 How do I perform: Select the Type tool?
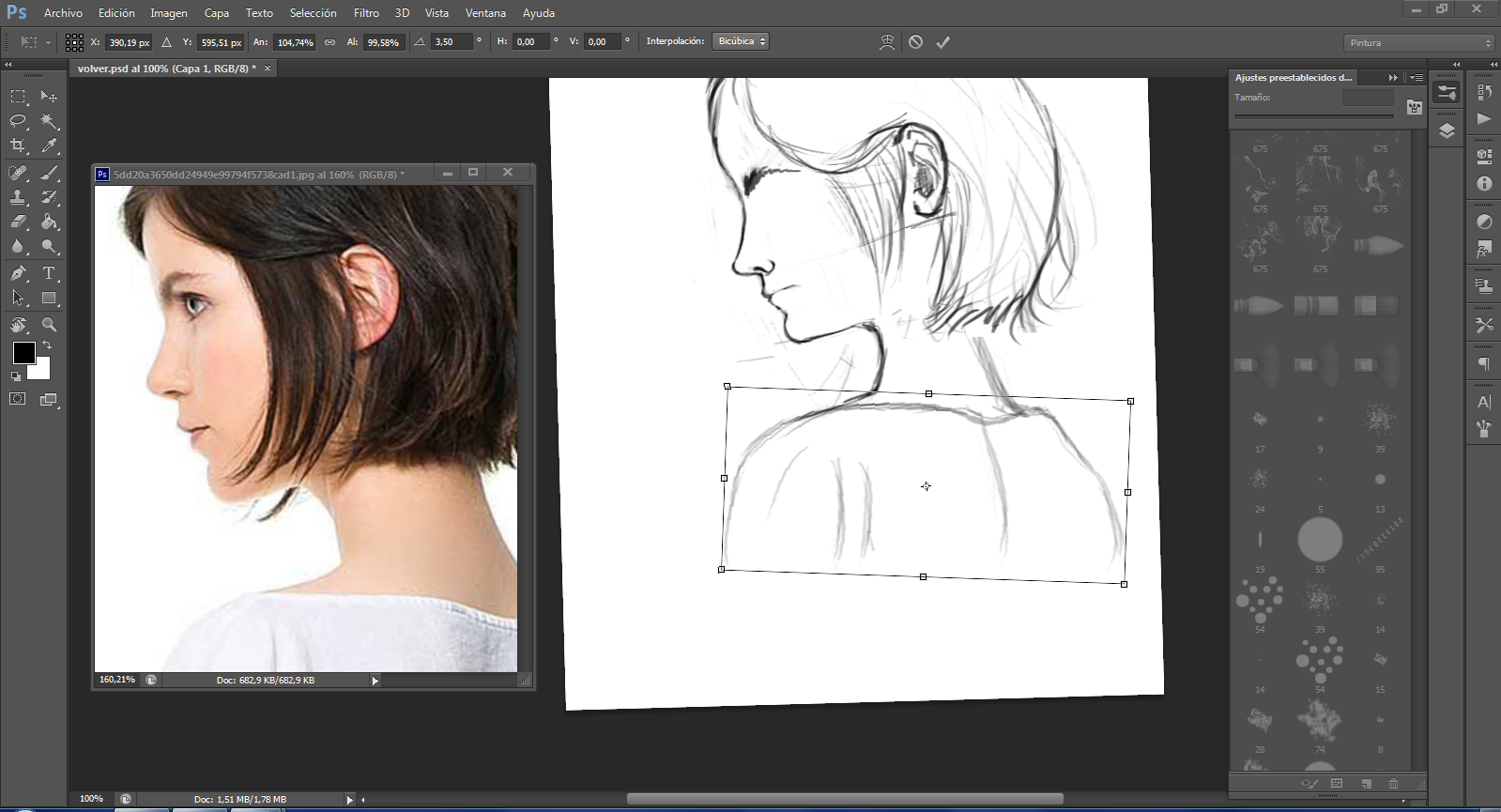click(x=49, y=273)
